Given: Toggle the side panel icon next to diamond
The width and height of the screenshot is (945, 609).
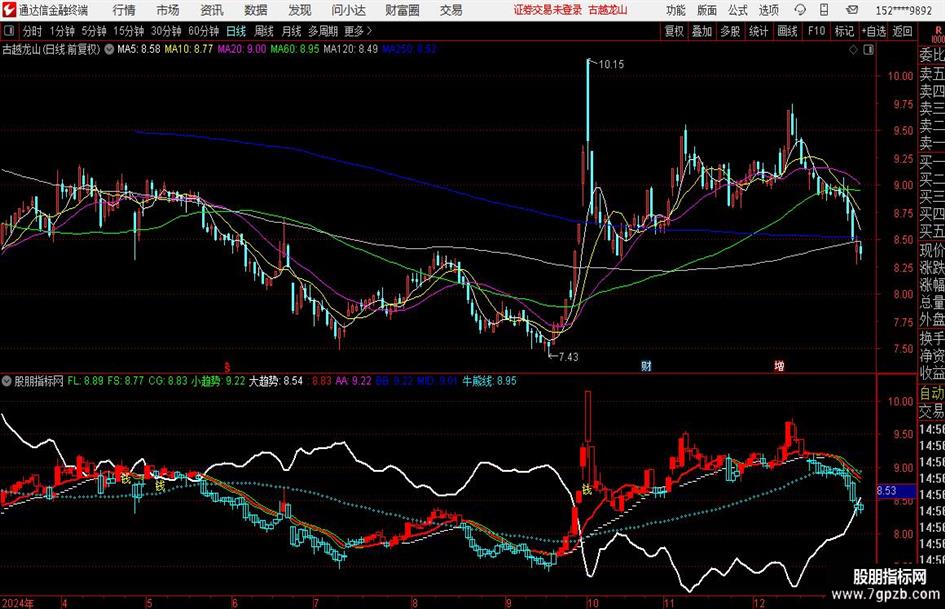Looking at the screenshot, I should [x=868, y=49].
